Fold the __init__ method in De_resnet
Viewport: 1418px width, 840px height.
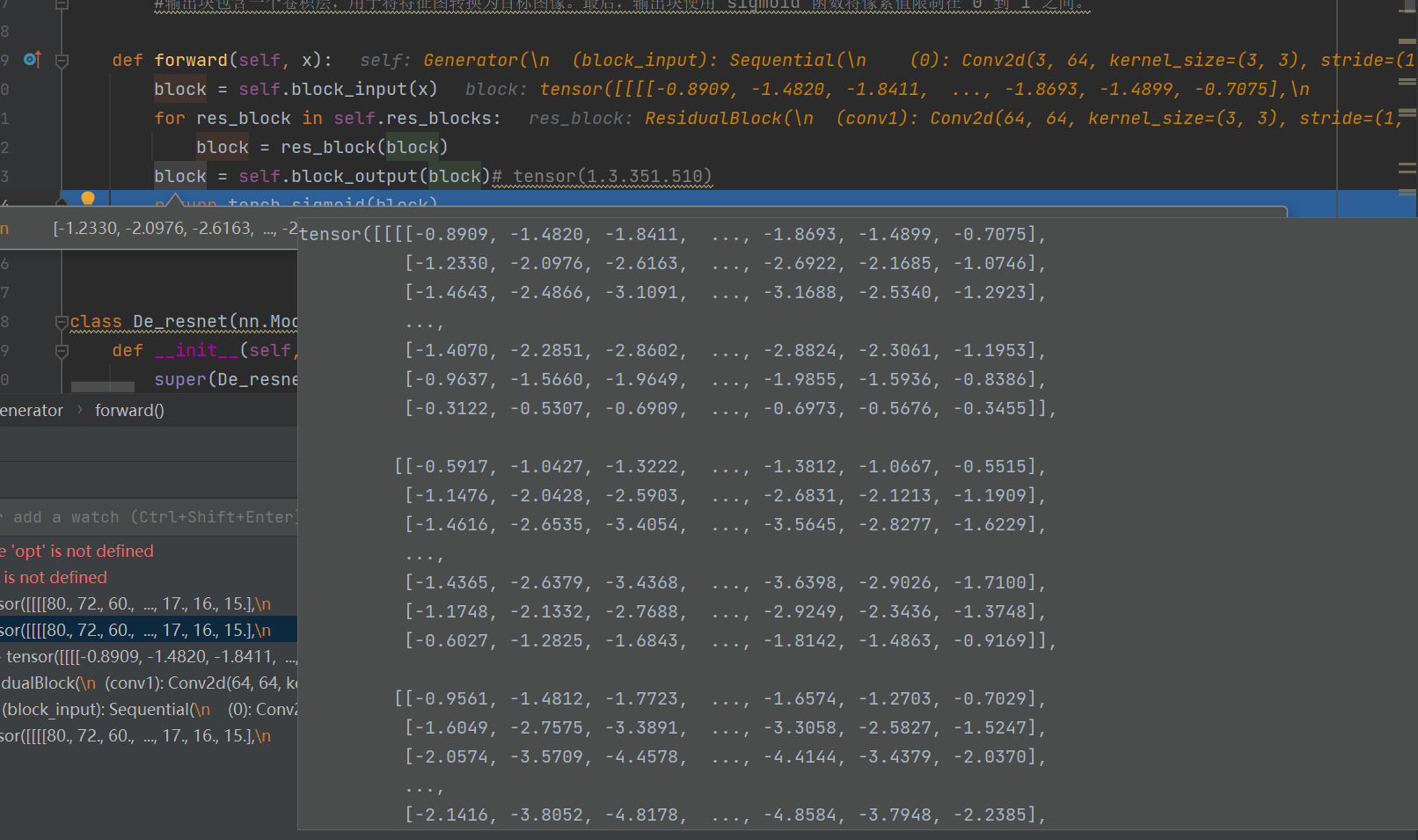click(x=62, y=351)
